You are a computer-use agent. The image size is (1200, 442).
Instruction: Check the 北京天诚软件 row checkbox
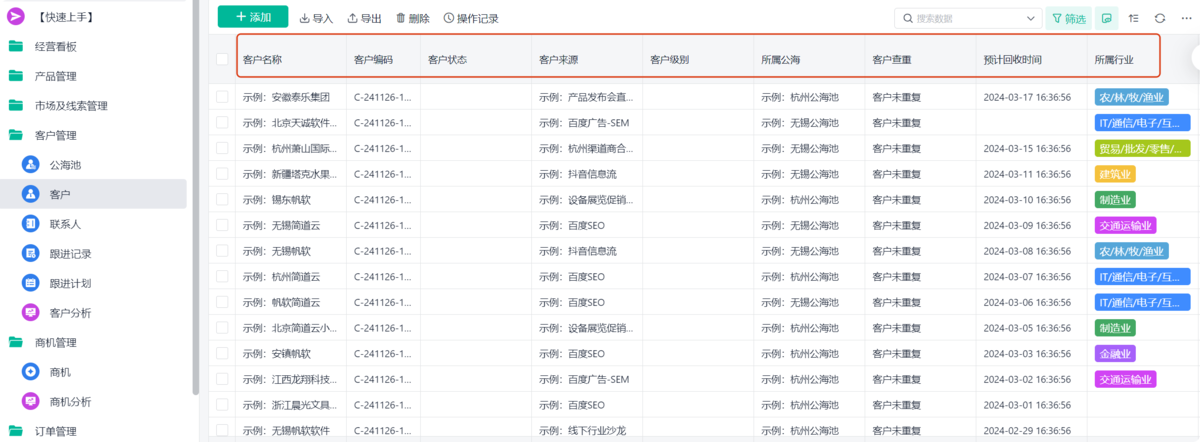pos(222,122)
